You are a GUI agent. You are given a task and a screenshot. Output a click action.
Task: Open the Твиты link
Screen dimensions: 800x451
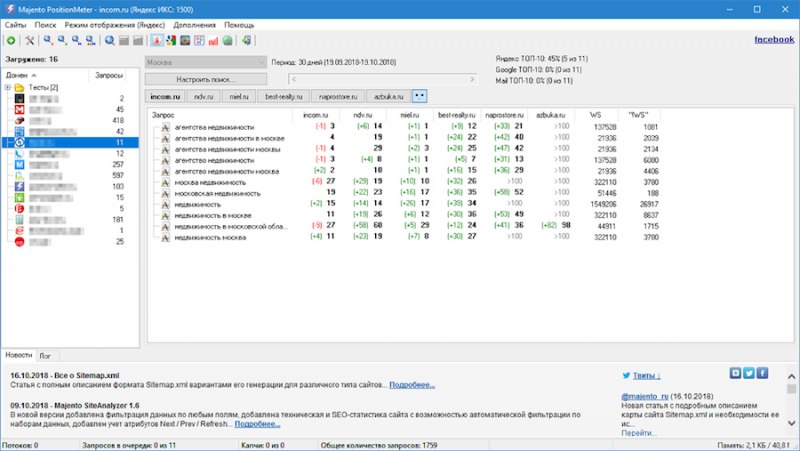click(646, 376)
